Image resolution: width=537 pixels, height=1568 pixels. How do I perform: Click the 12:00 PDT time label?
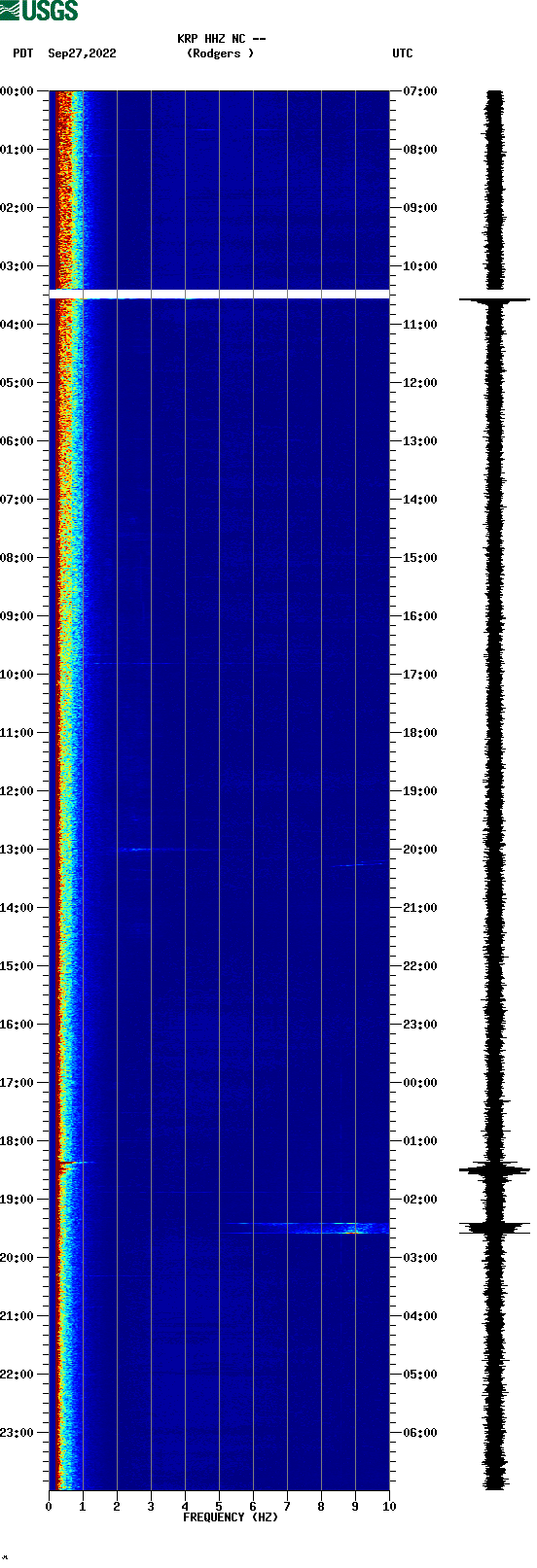coord(17,791)
